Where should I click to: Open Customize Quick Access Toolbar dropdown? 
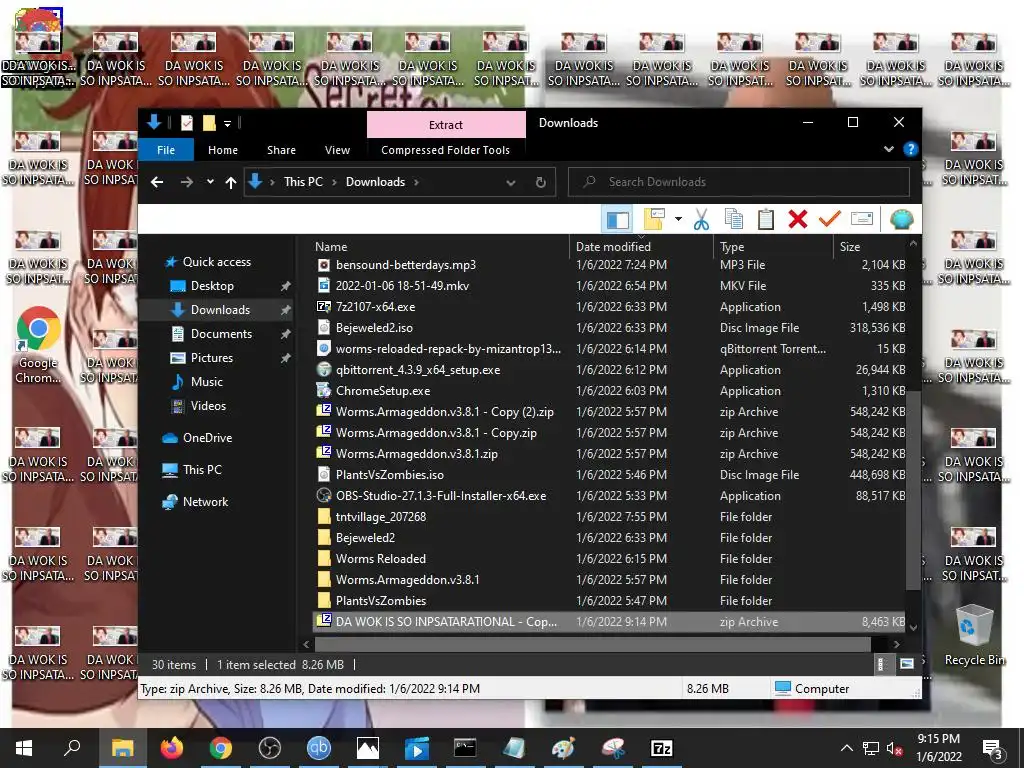click(x=227, y=123)
